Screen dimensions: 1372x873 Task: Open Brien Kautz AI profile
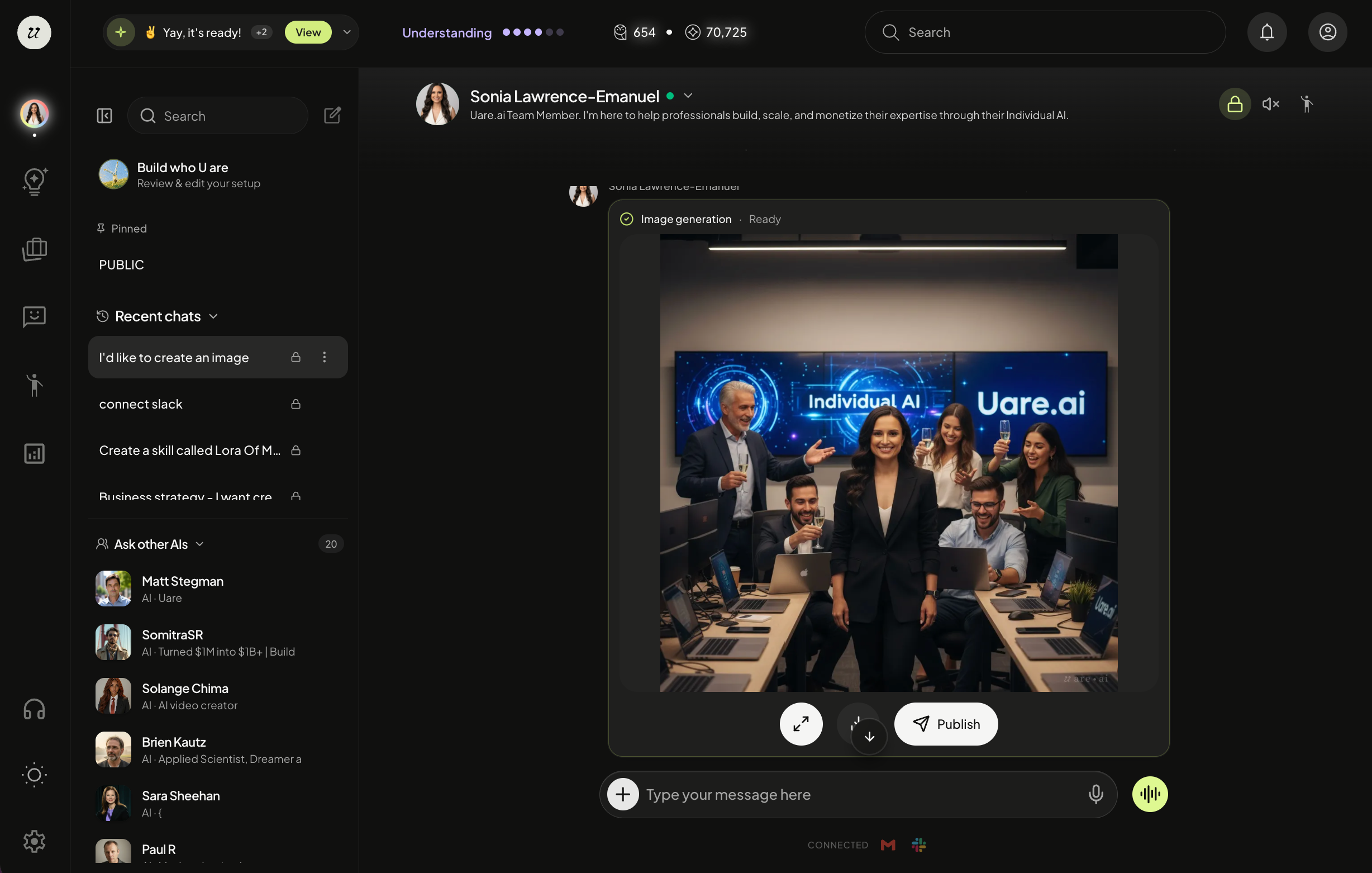[x=218, y=749]
